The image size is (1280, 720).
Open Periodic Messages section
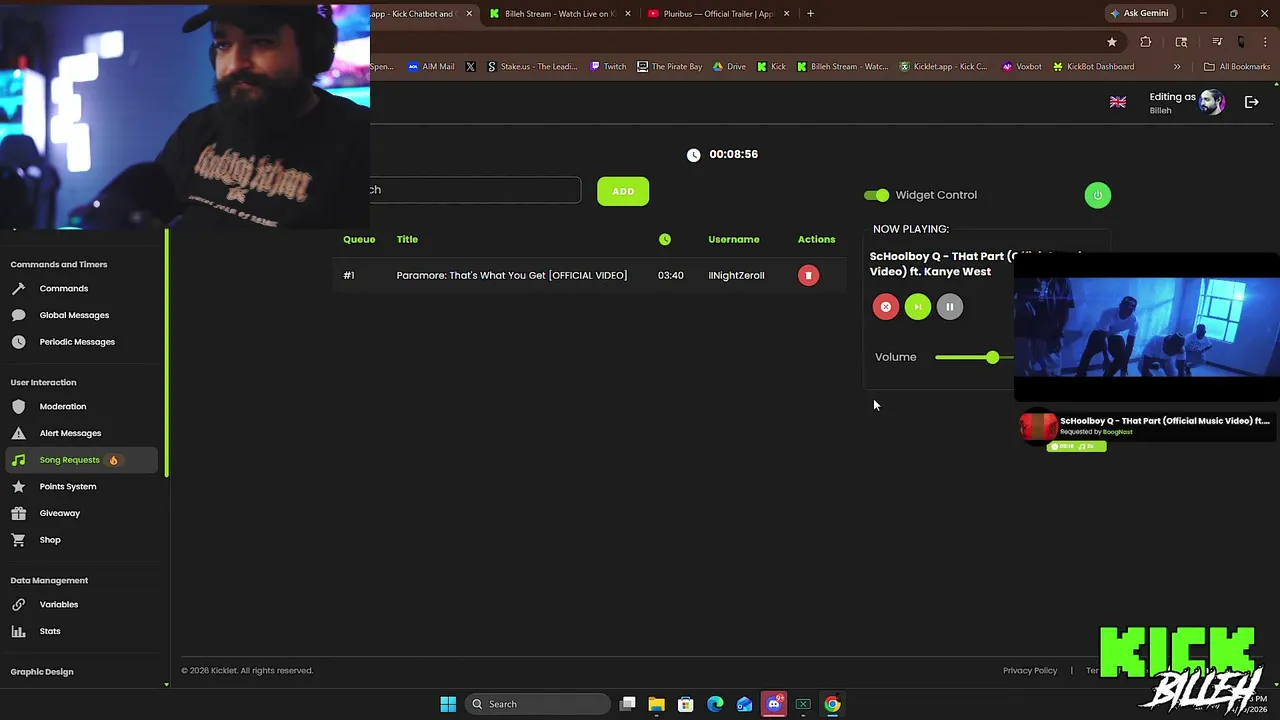[x=76, y=342]
